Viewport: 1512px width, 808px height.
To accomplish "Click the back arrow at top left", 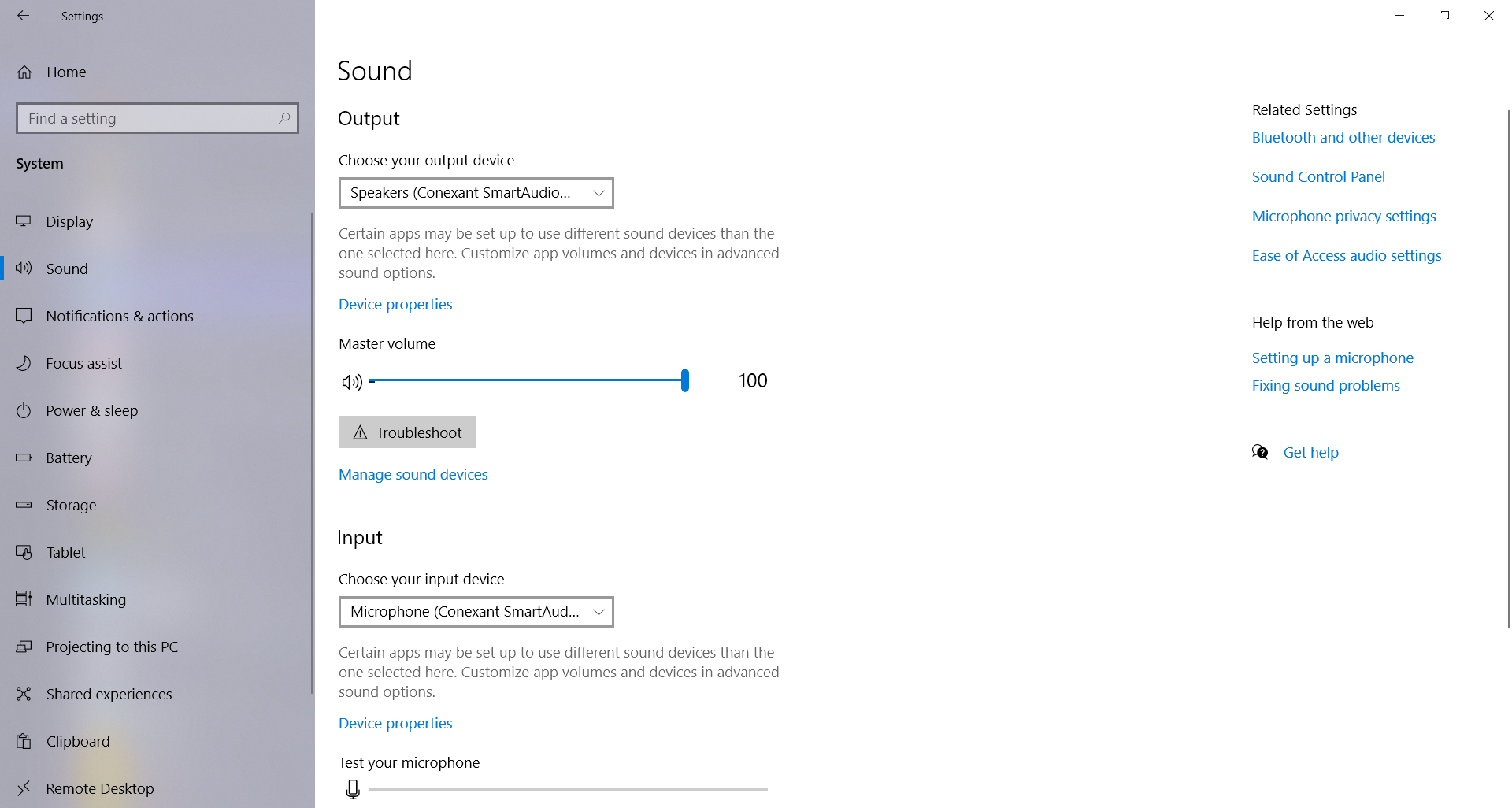I will click(24, 16).
